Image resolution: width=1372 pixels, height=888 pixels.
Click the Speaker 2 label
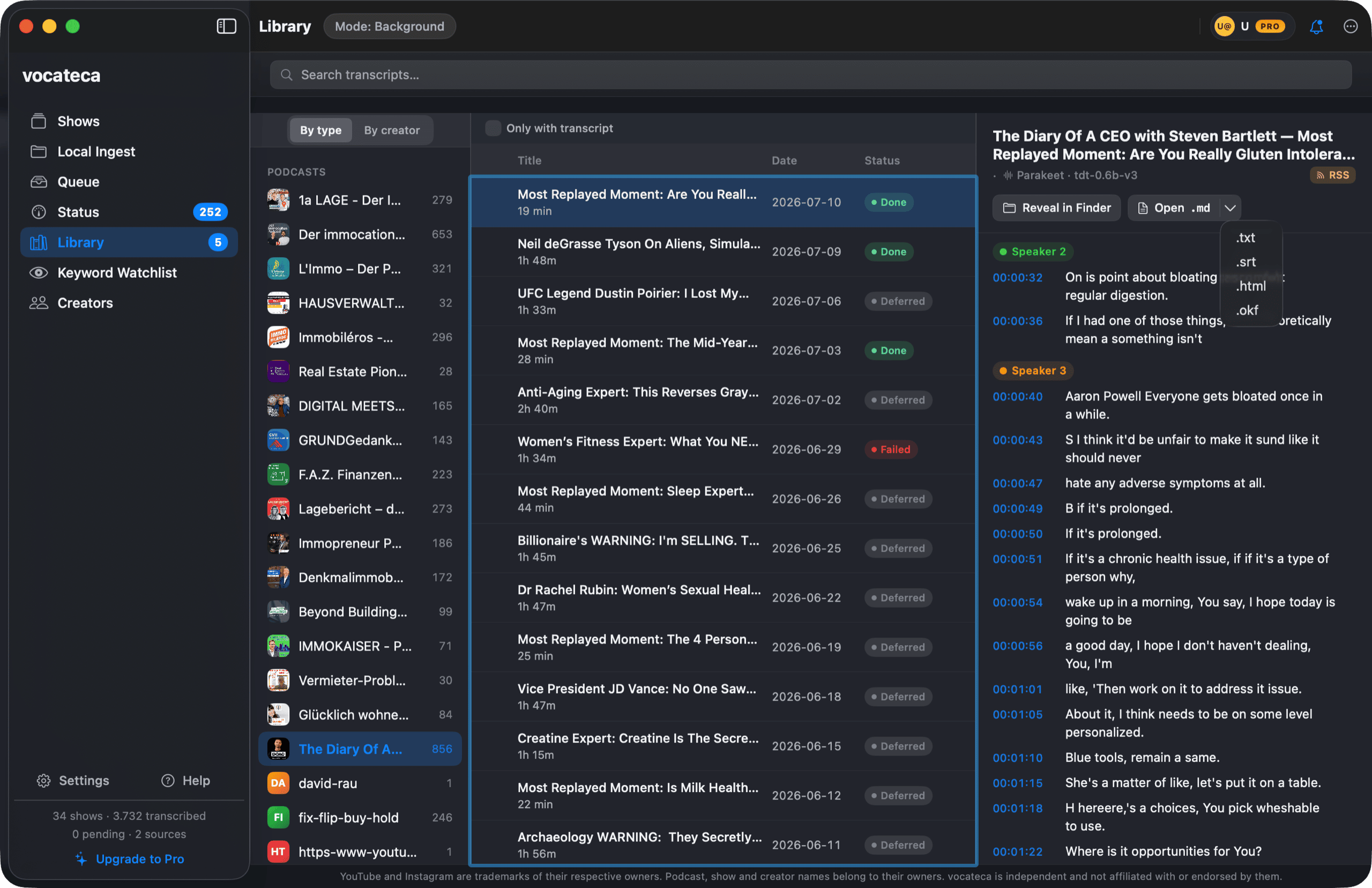pos(1033,251)
